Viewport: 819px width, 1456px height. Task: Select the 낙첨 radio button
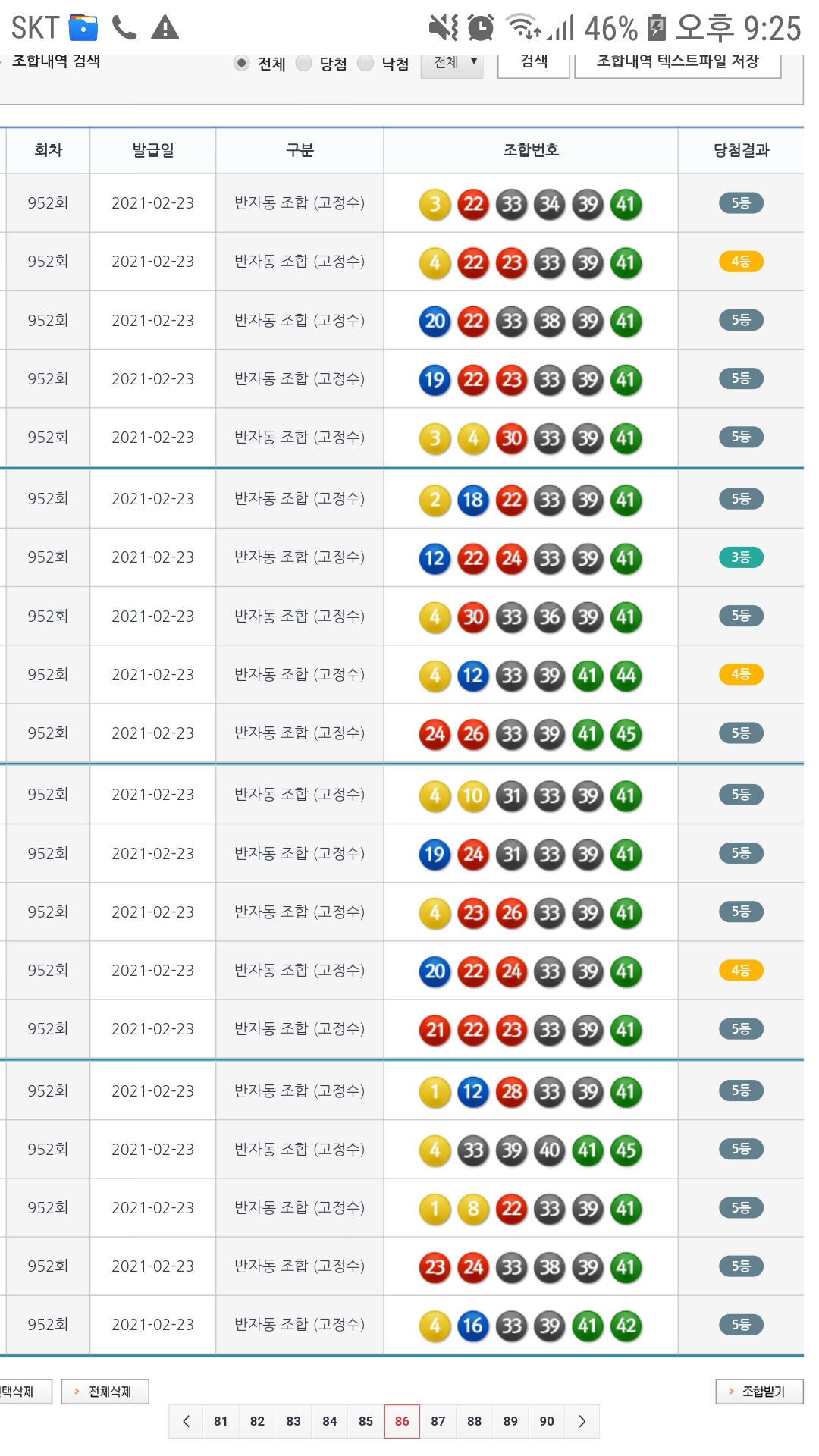366,63
